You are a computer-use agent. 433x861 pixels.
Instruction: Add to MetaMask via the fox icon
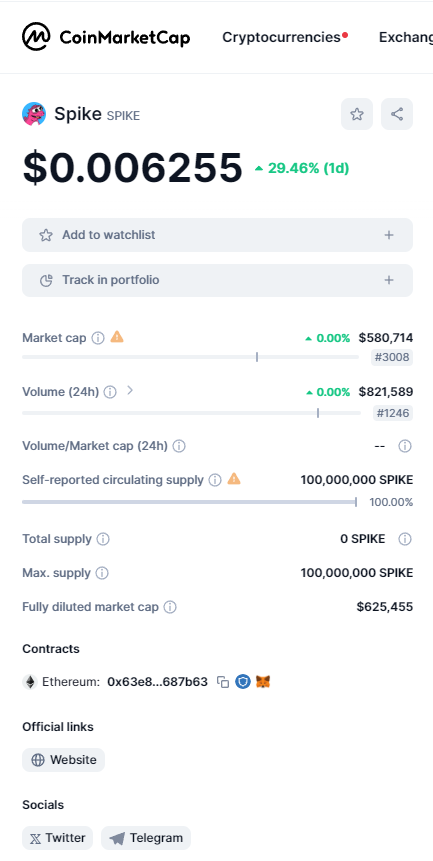263,682
